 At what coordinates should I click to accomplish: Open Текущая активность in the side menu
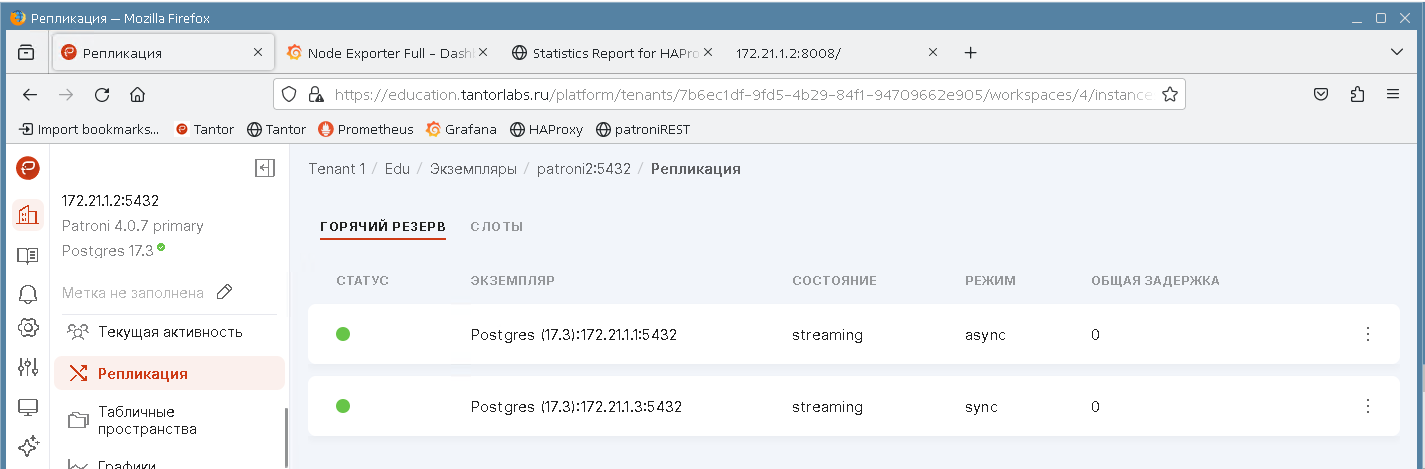point(170,331)
